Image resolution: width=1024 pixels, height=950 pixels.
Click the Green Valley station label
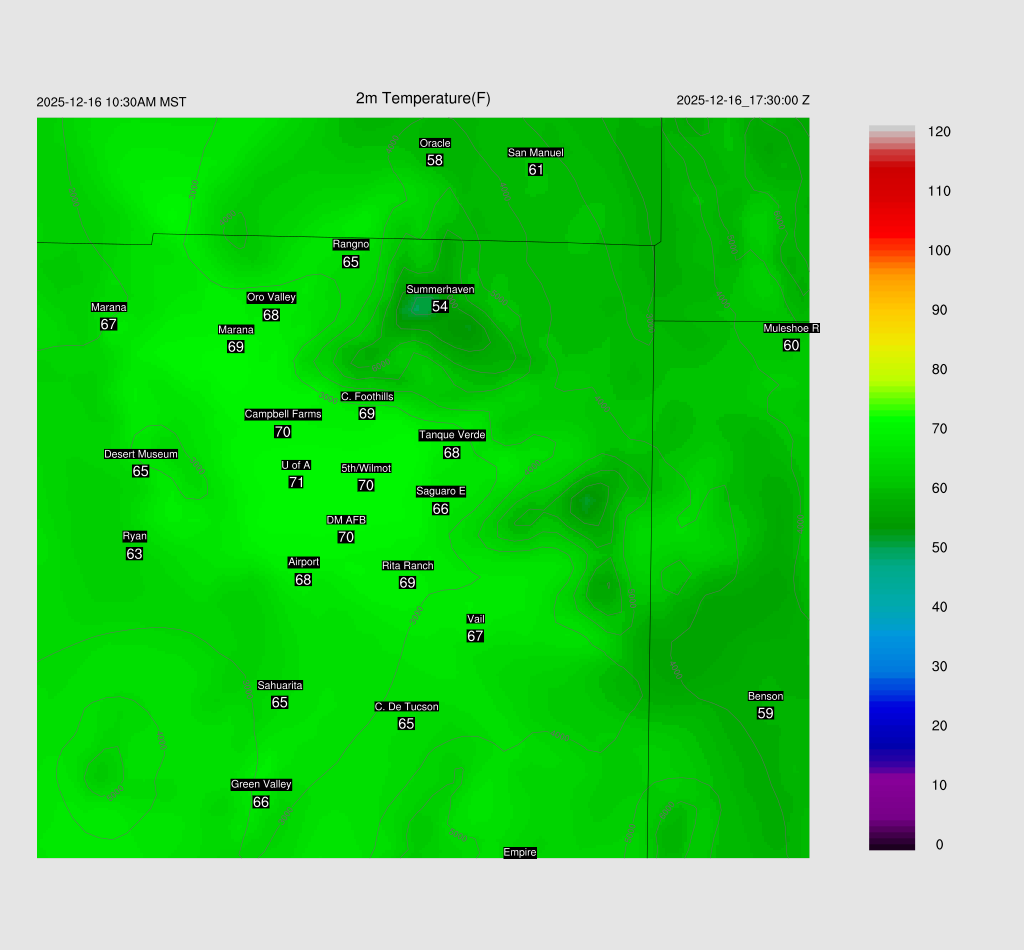click(261, 784)
